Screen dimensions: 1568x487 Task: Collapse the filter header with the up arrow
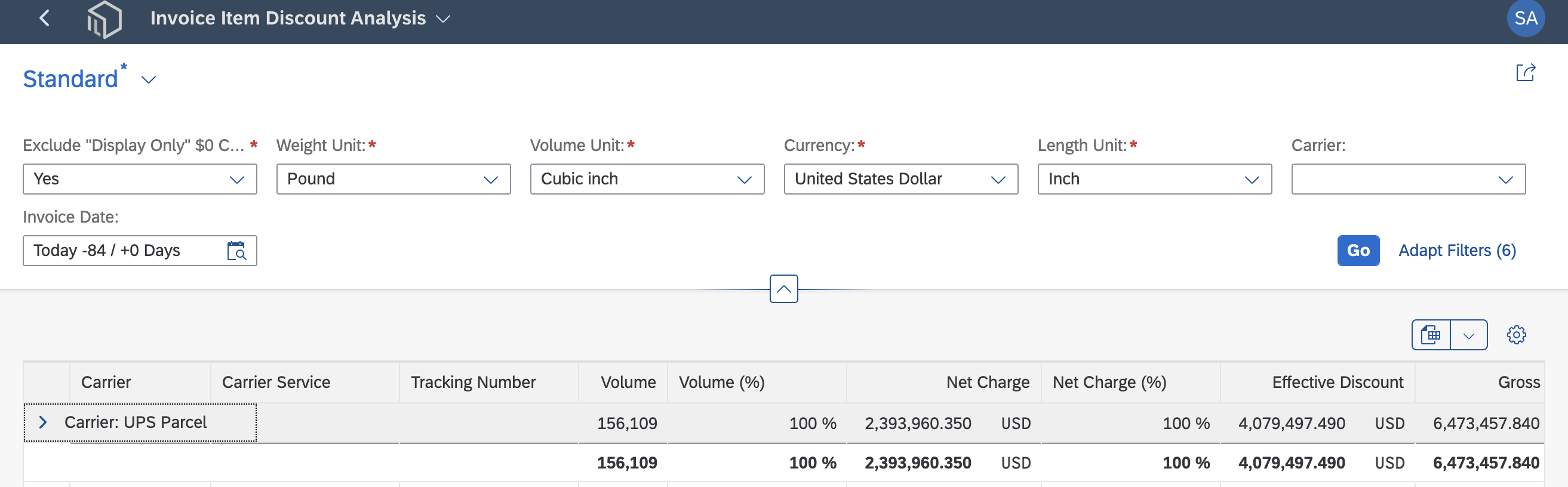784,289
